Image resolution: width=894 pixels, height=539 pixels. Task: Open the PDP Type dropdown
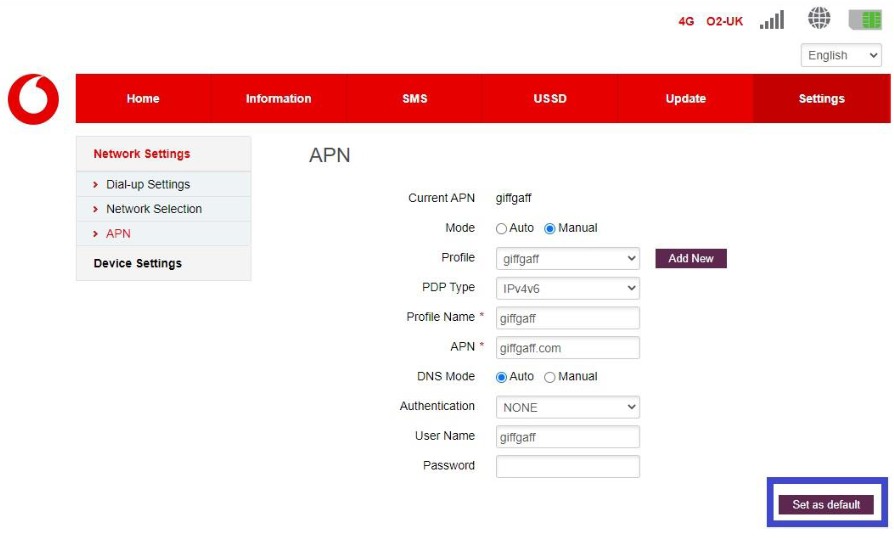tap(567, 288)
